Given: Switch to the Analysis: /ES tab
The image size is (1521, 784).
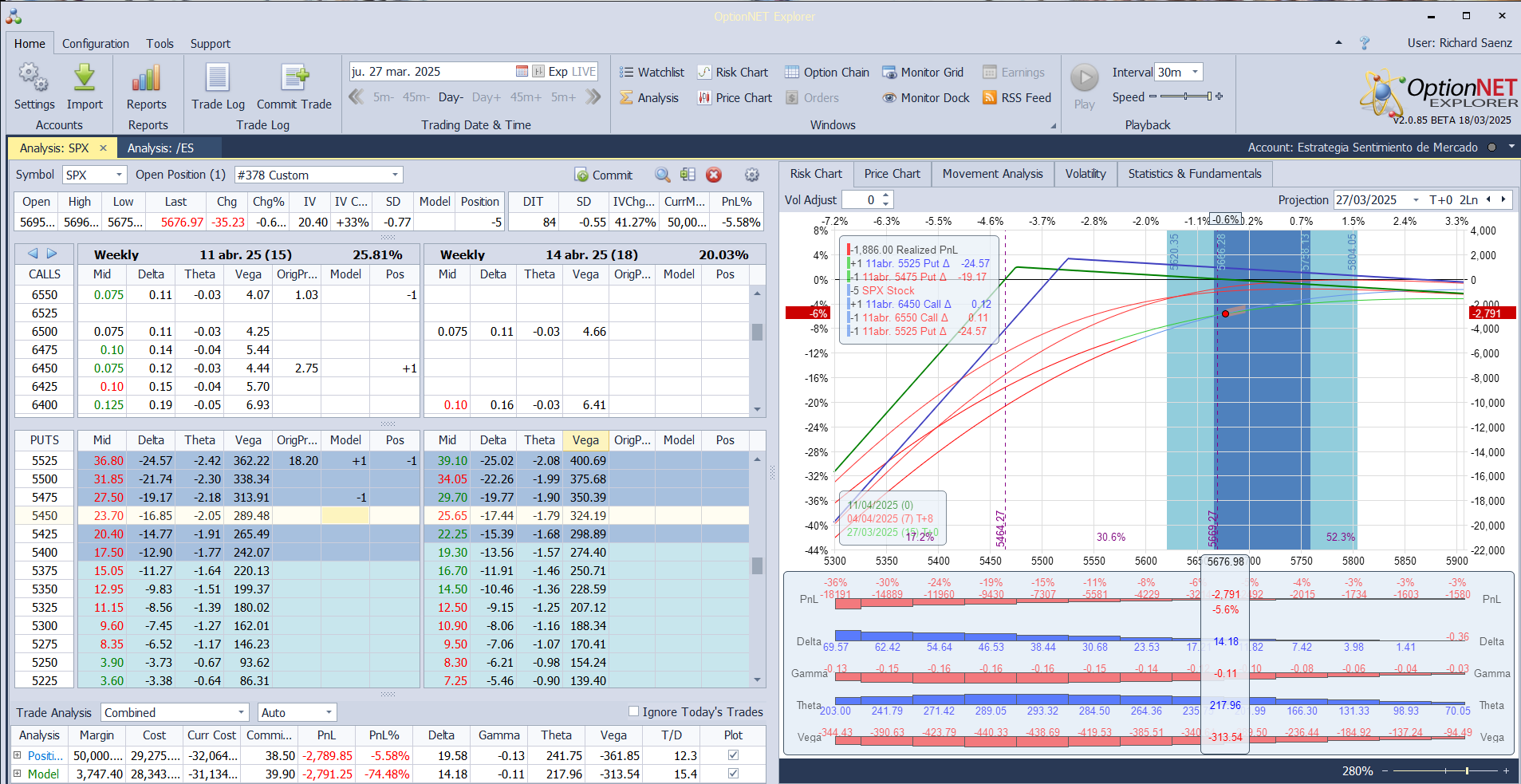Looking at the screenshot, I should pos(160,148).
